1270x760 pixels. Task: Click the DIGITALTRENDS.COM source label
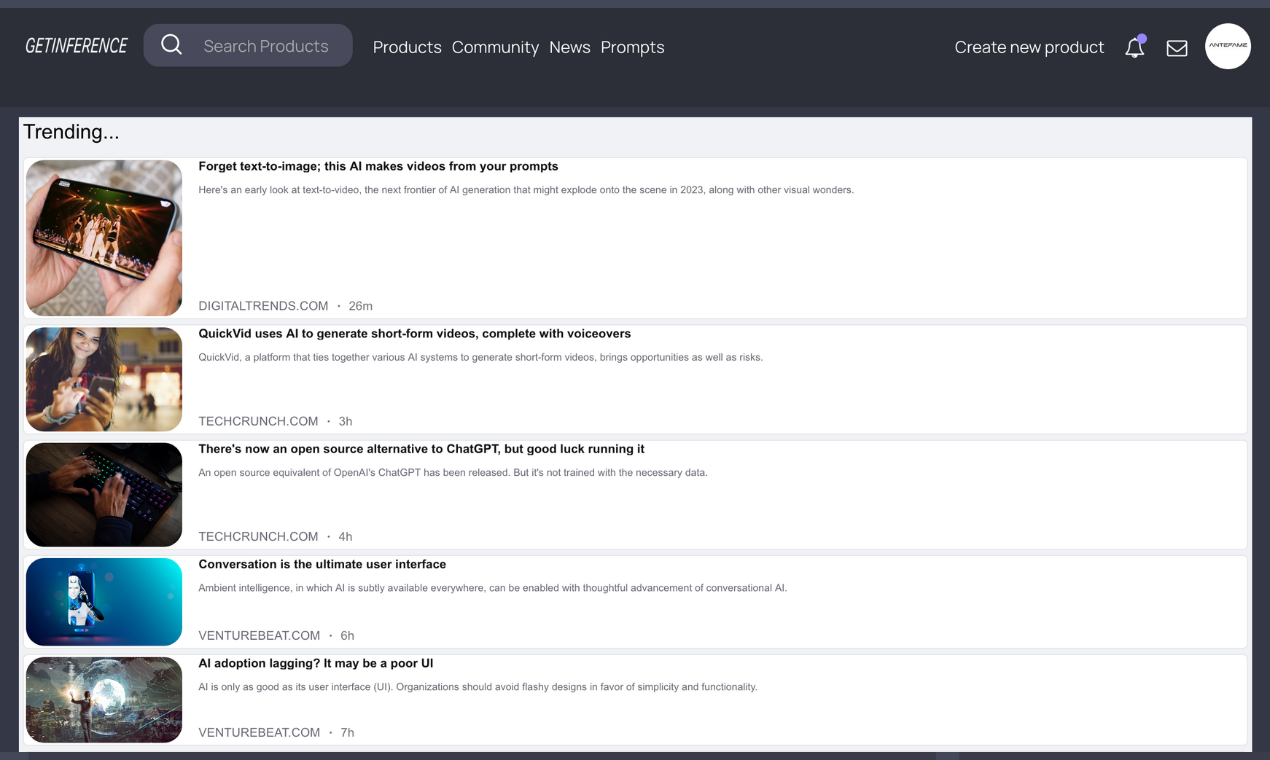263,306
